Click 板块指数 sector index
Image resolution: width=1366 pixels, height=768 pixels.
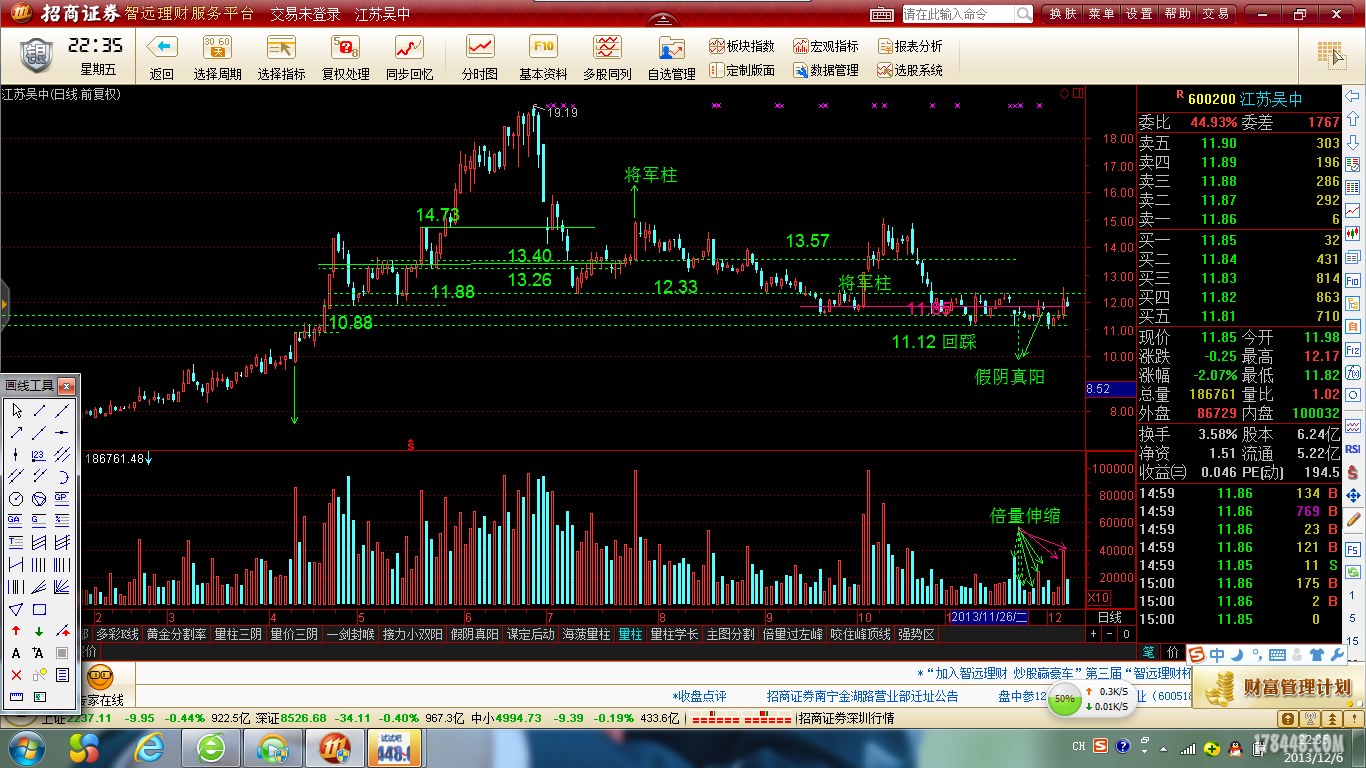742,46
